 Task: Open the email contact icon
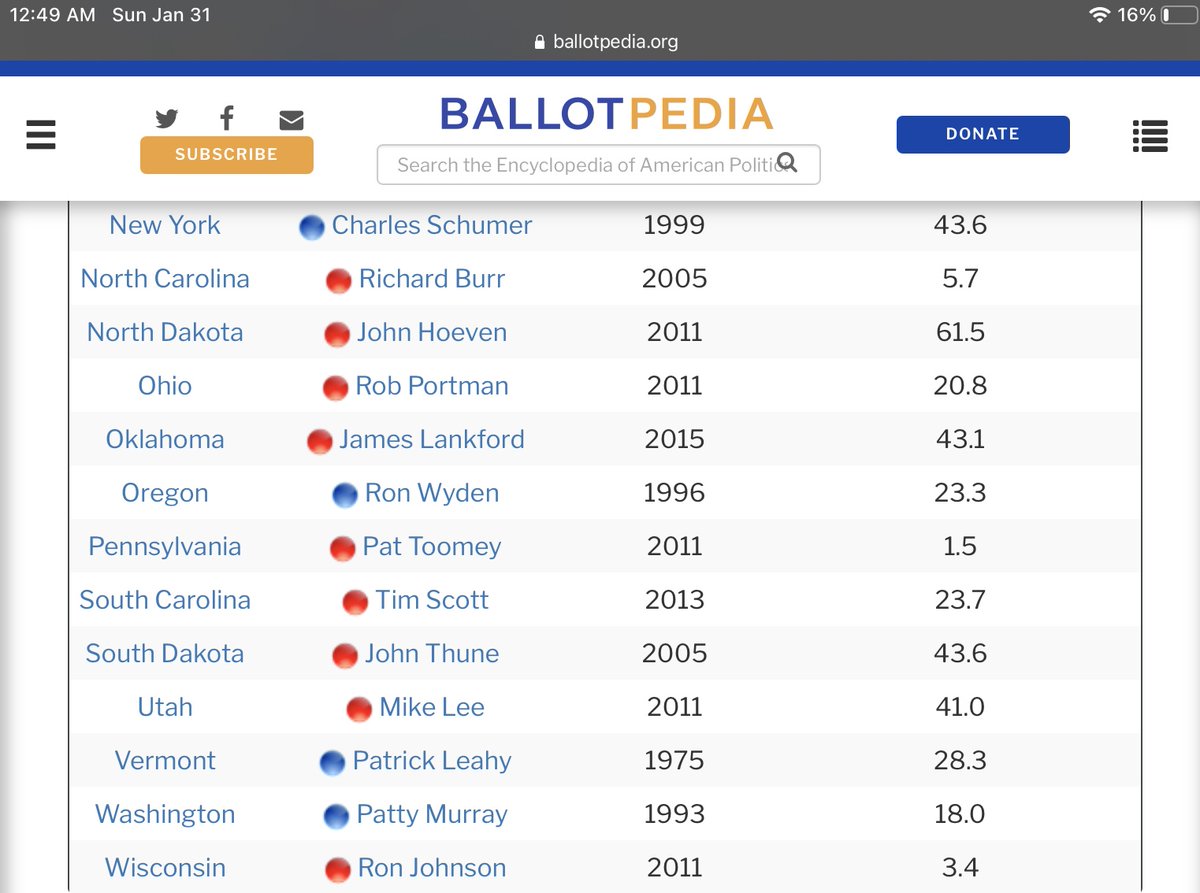click(x=291, y=119)
